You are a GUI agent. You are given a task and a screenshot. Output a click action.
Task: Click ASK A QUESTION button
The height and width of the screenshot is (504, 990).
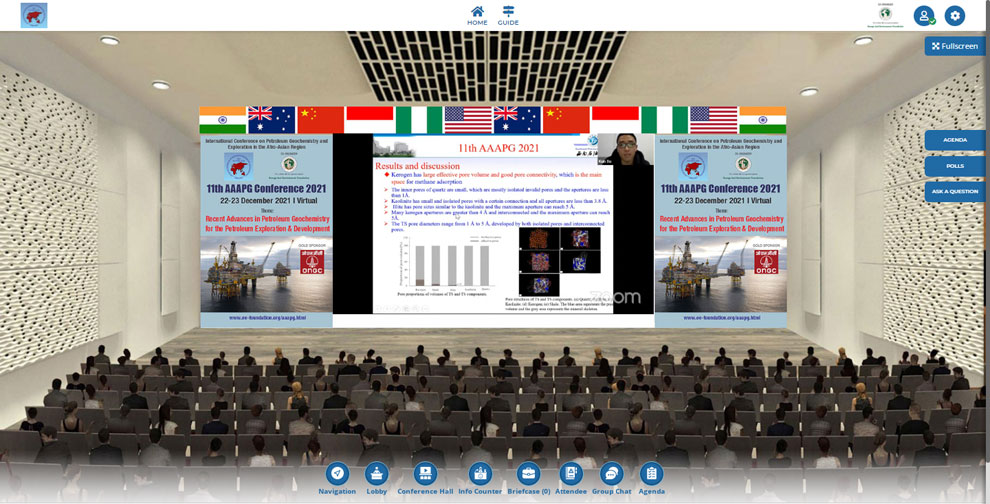click(955, 191)
